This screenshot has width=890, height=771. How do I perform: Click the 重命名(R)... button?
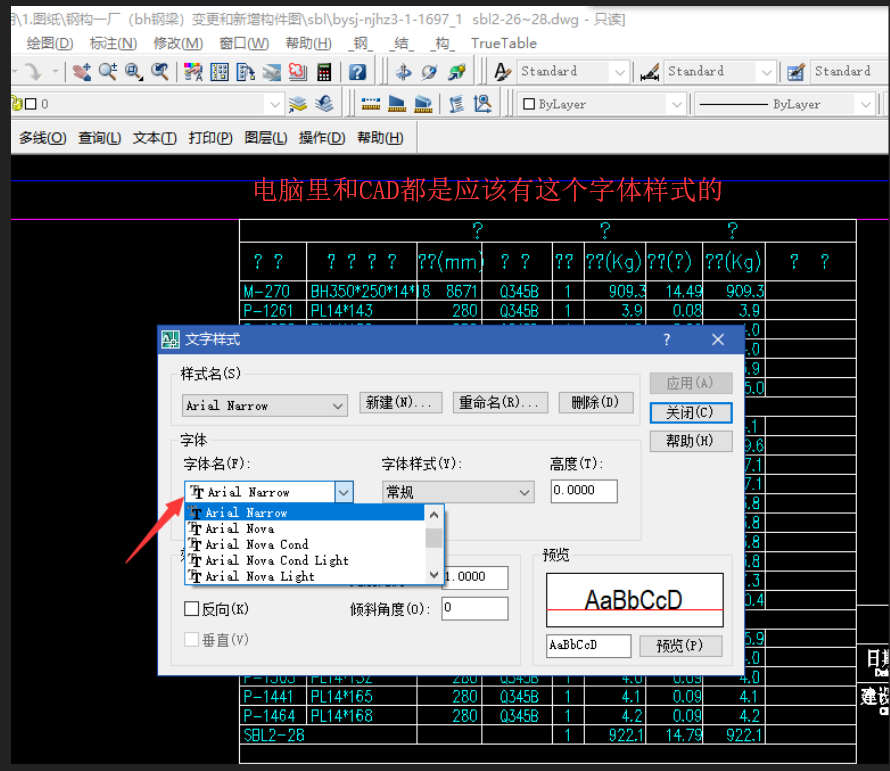(500, 403)
